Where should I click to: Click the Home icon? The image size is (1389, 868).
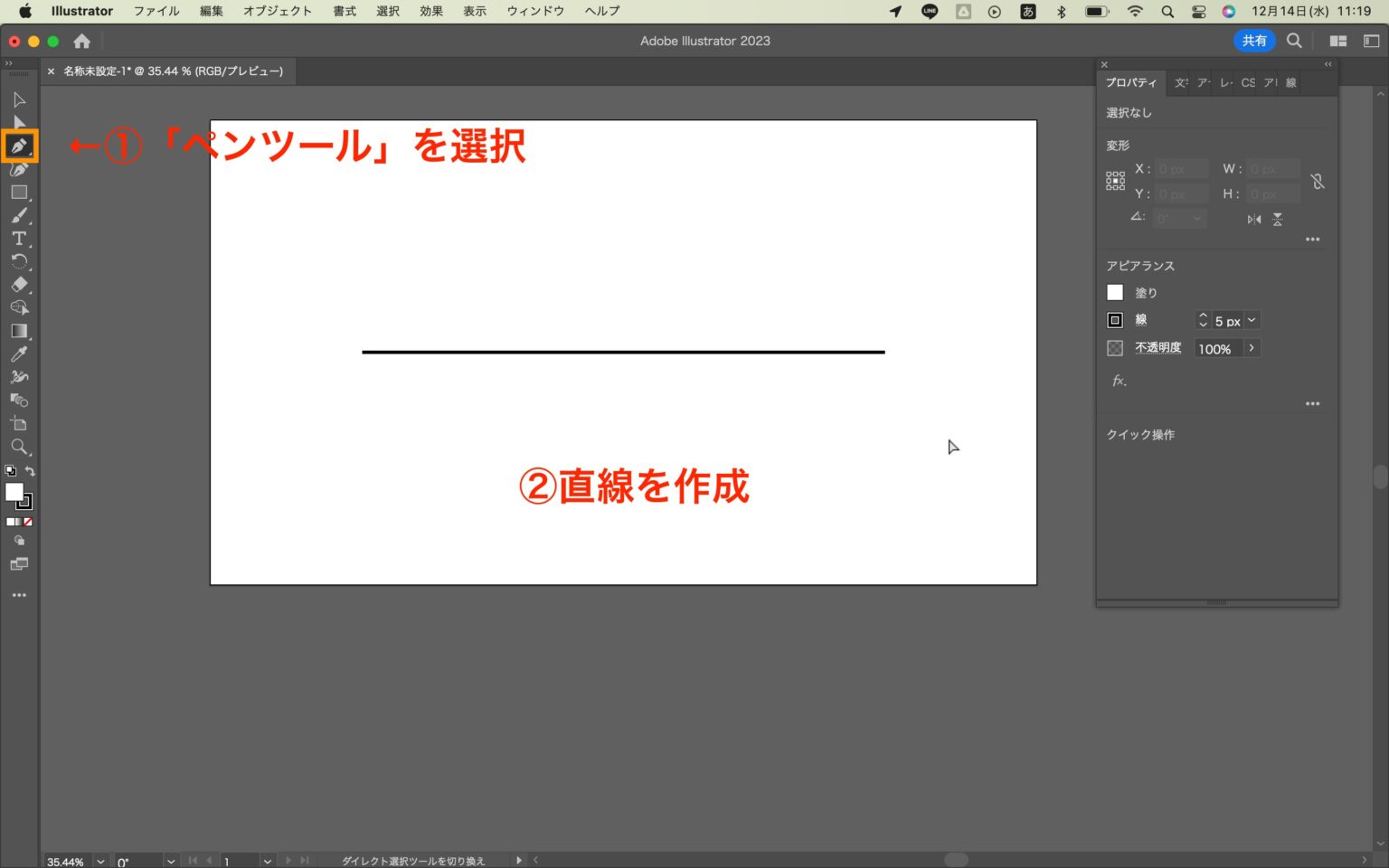click(x=81, y=41)
